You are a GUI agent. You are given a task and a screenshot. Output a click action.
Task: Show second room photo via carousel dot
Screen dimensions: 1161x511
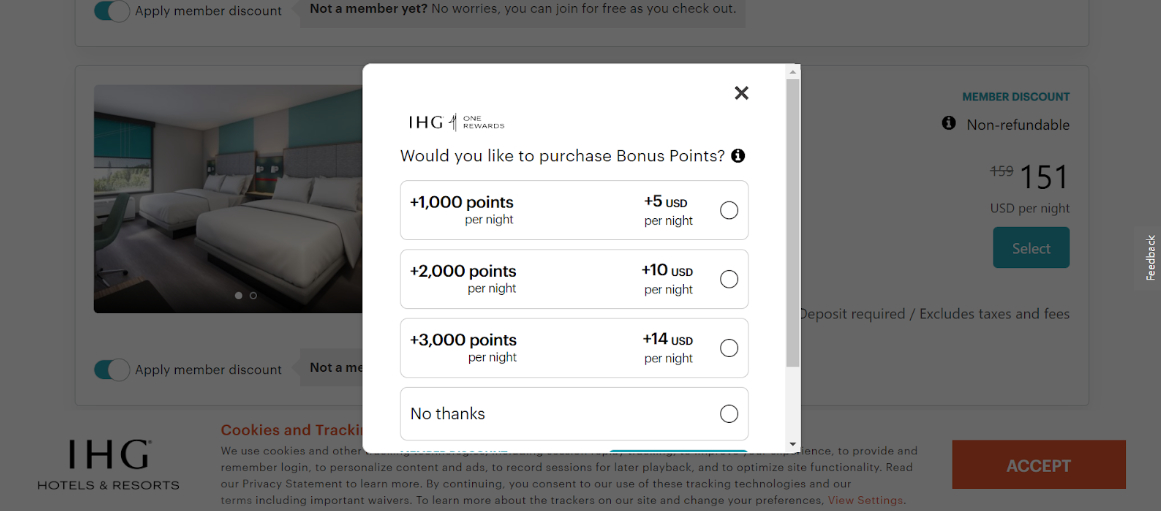253,296
